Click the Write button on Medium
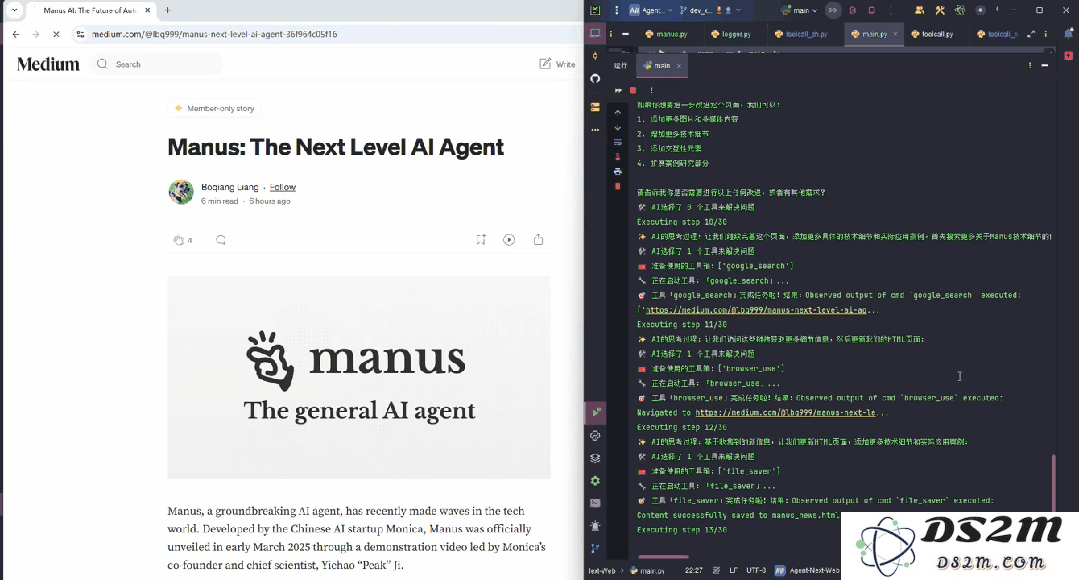Screen dimensions: 1079x580 557,64
